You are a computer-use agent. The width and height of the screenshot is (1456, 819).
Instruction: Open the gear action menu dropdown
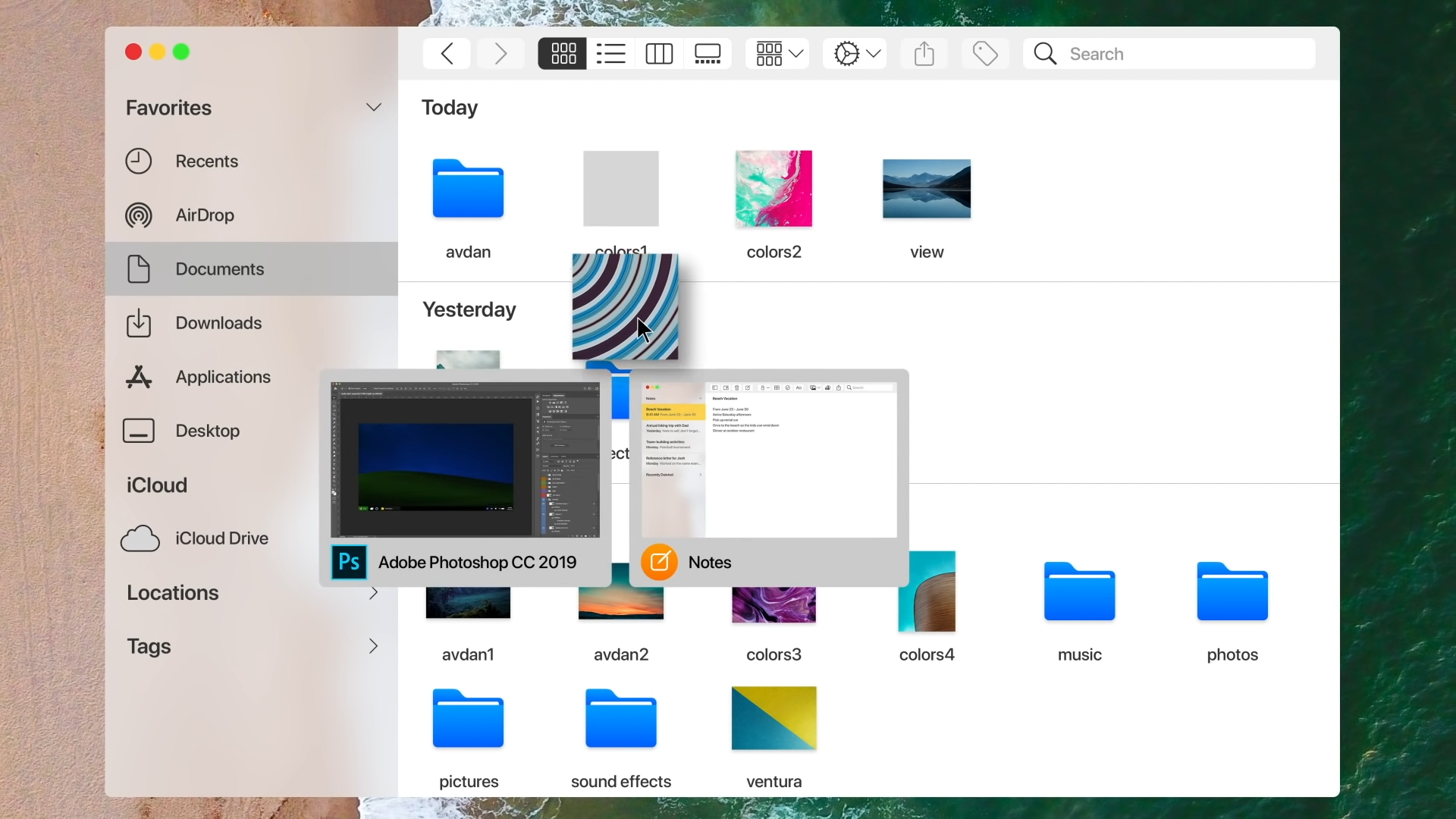(x=855, y=54)
